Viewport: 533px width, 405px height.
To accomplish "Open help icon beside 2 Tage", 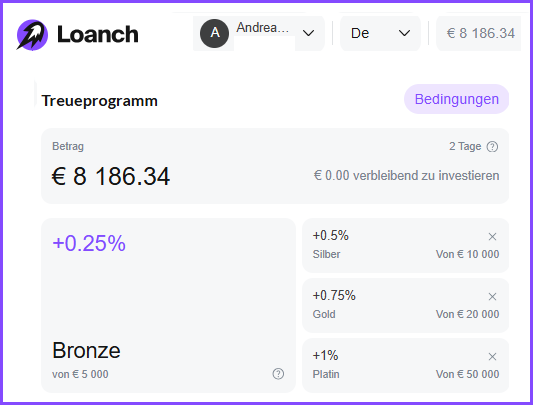I will point(492,147).
